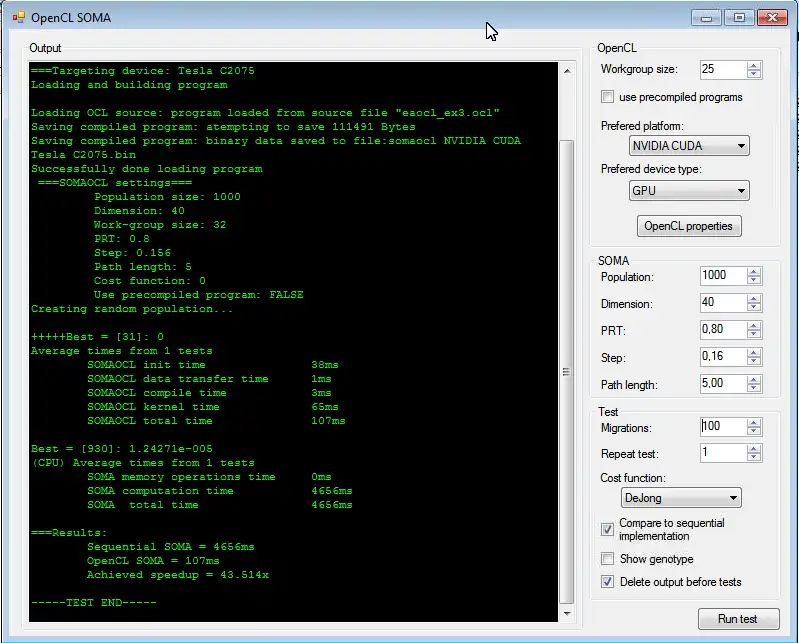799x643 pixels.
Task: Increase Dimension with up arrow
Action: coord(754,299)
